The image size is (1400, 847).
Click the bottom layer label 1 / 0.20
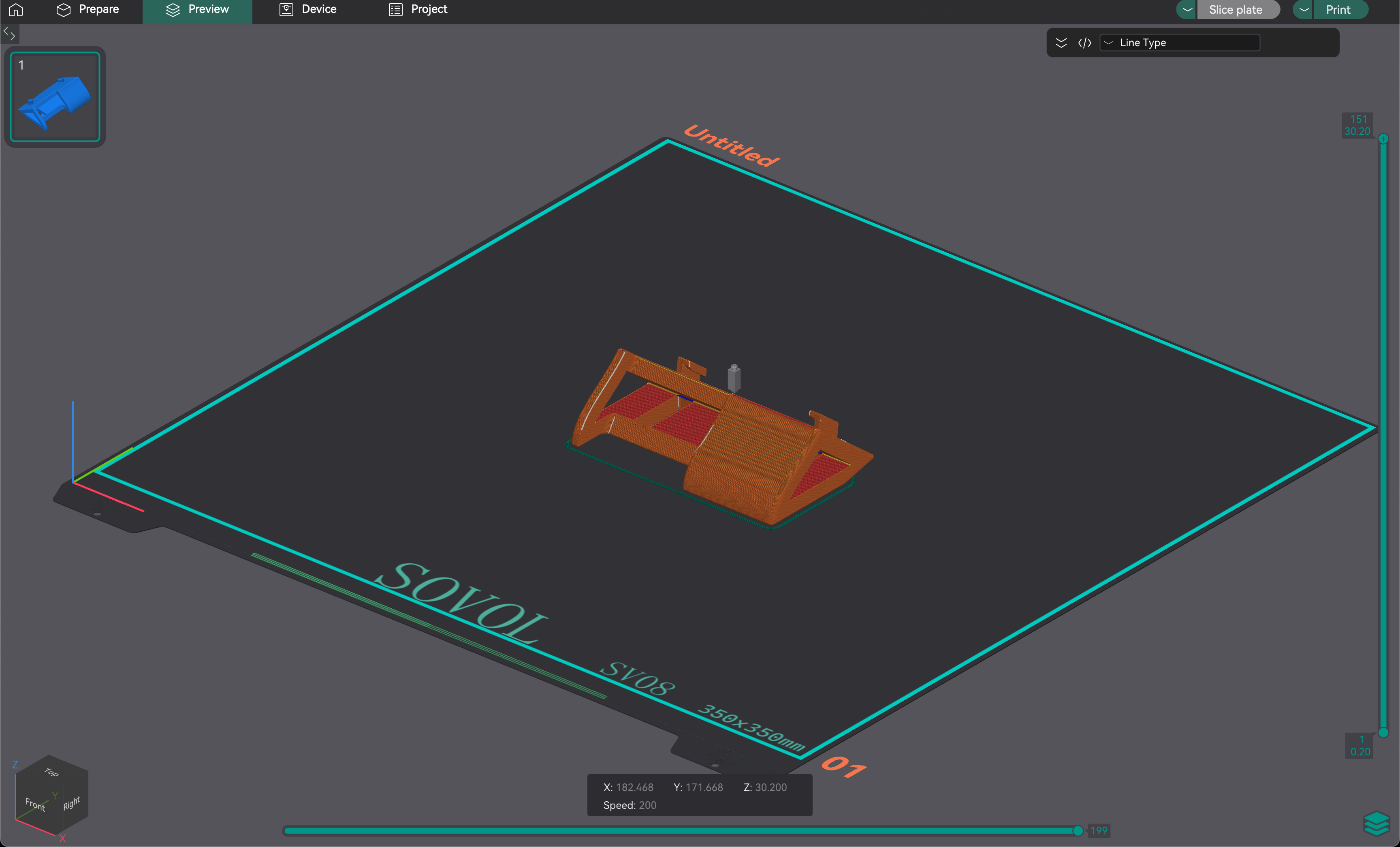[x=1359, y=746]
